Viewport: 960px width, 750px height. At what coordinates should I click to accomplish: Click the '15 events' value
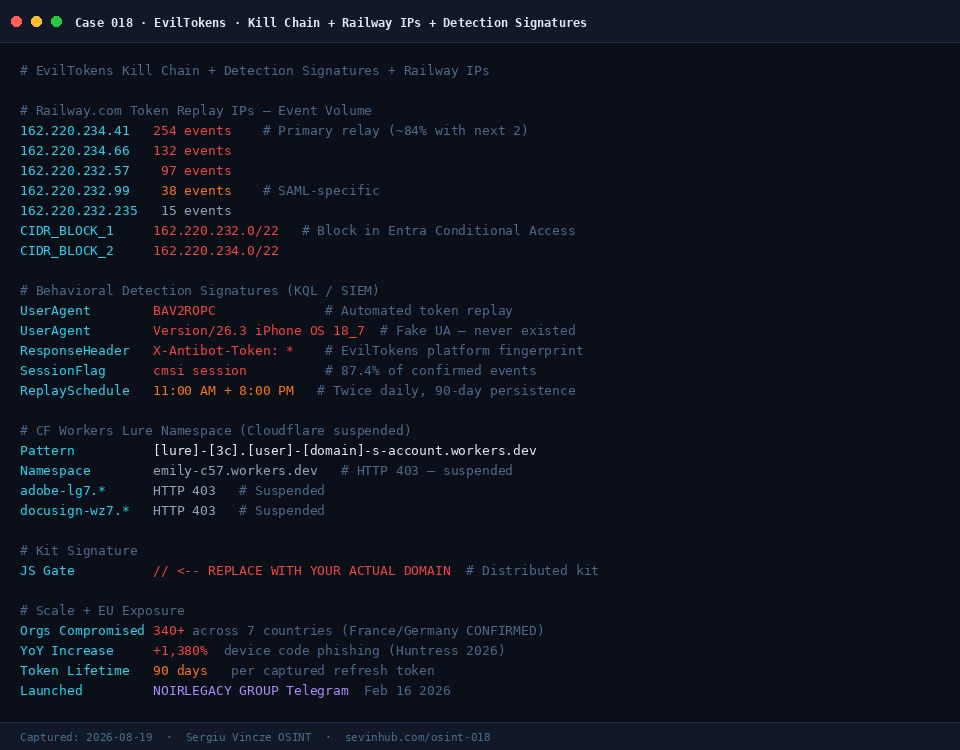point(196,211)
